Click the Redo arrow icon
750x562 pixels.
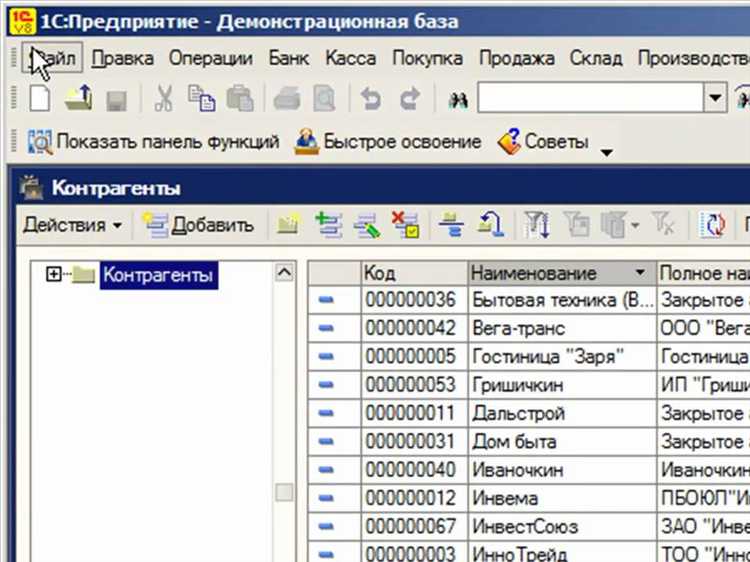coord(409,99)
